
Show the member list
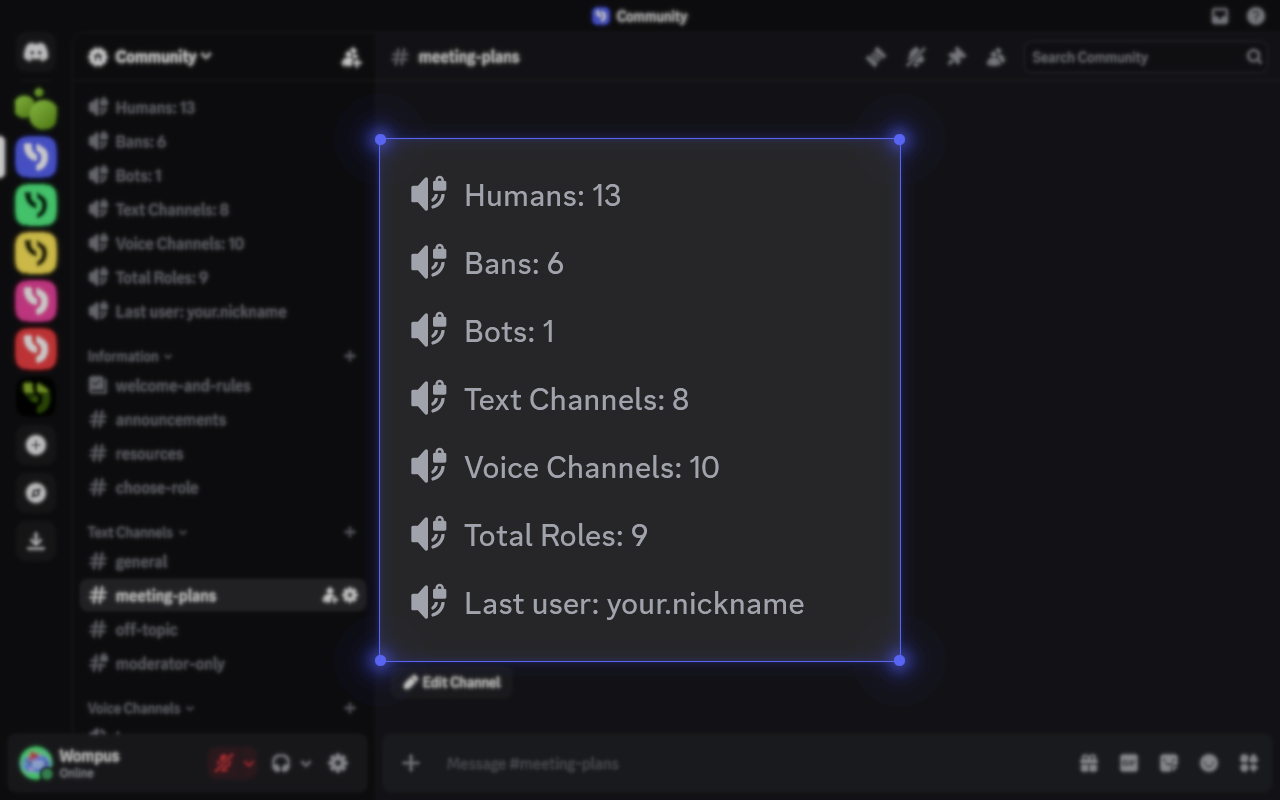995,57
